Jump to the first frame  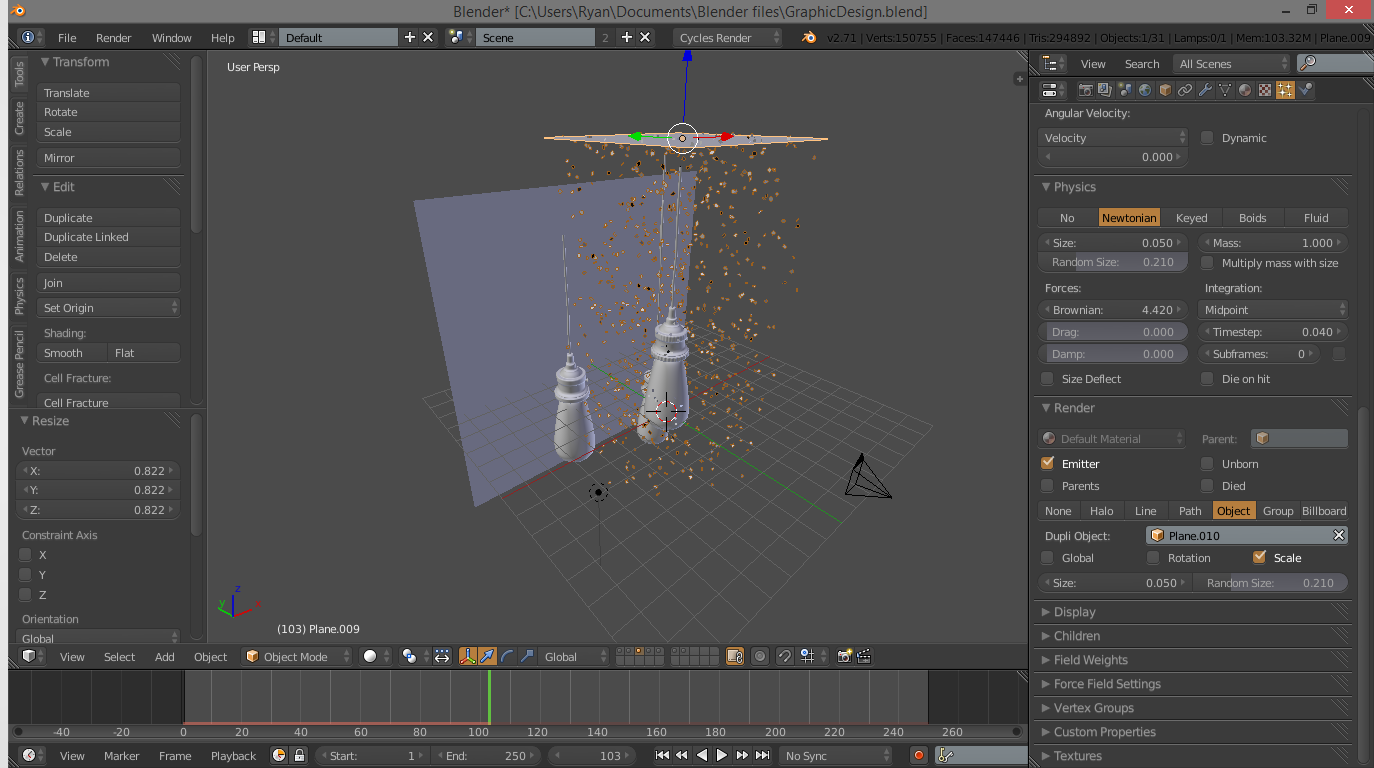662,755
